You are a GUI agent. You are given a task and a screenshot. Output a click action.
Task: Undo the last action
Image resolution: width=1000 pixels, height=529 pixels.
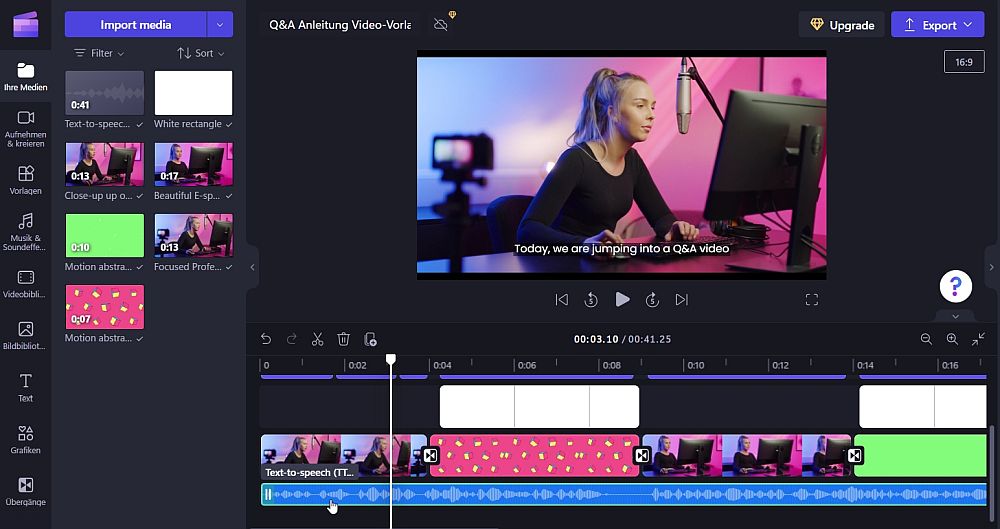[x=266, y=339]
